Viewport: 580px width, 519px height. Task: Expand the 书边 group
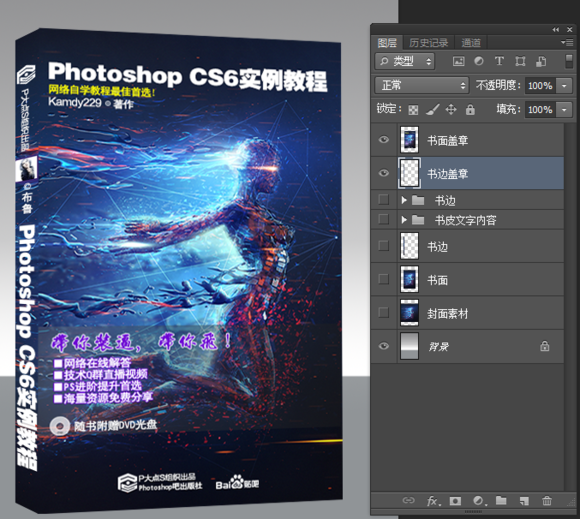pyautogui.click(x=404, y=200)
